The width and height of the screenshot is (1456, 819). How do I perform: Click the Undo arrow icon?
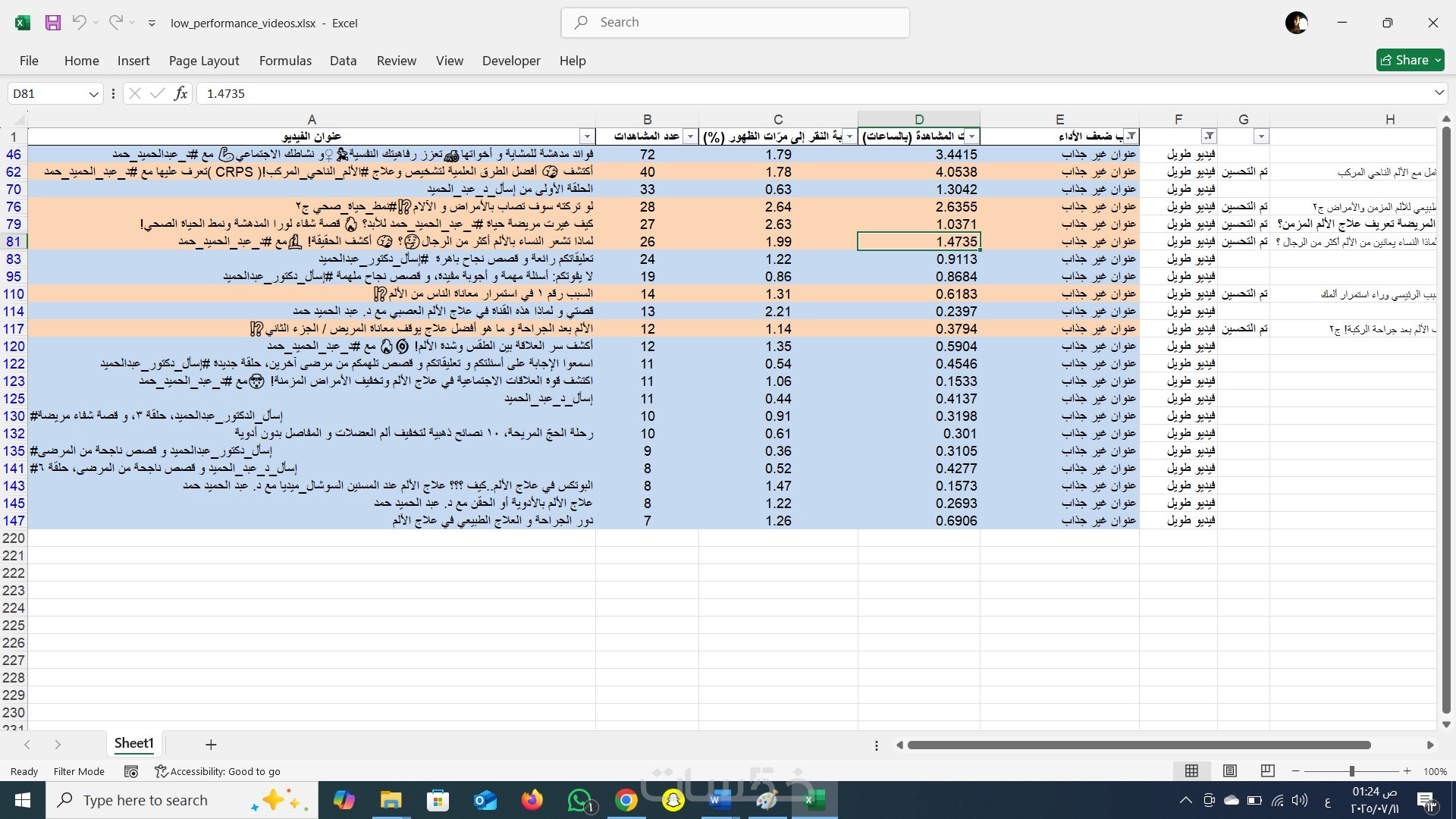click(79, 23)
